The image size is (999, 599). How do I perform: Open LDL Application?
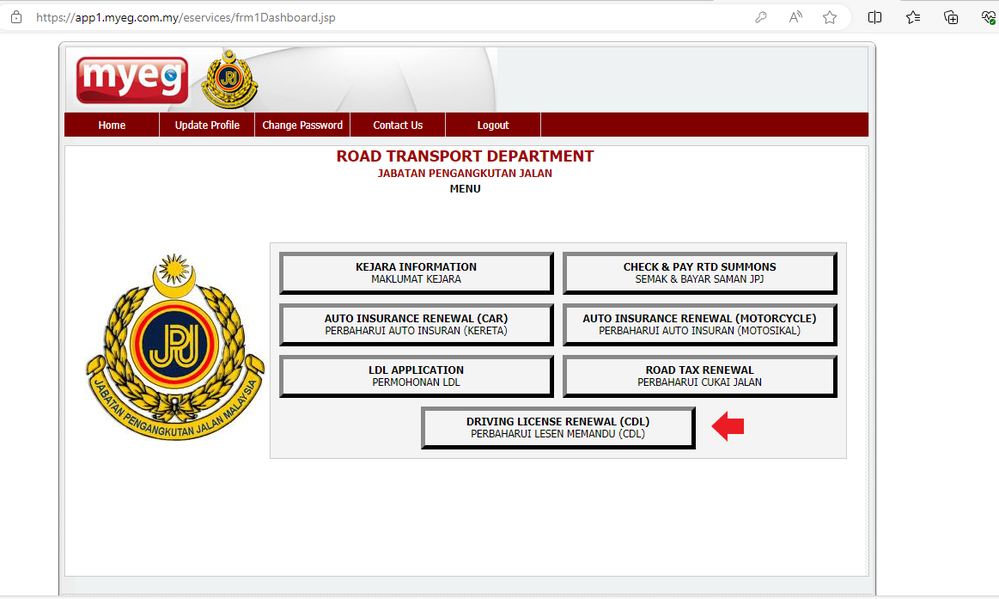416,375
